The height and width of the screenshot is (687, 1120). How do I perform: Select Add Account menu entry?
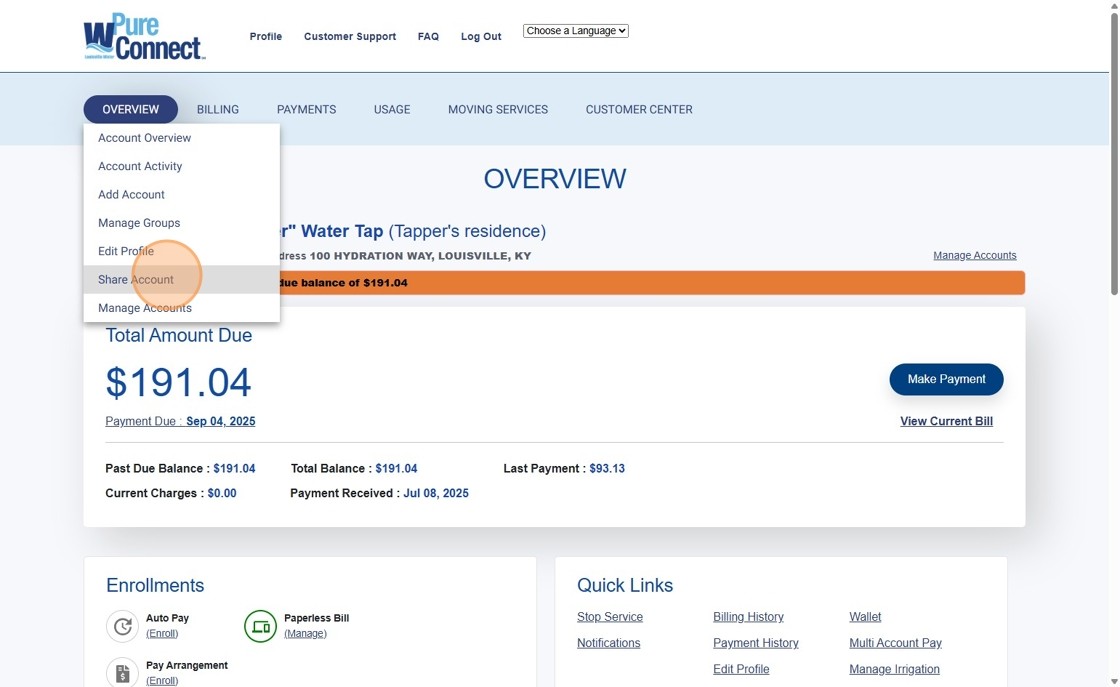[131, 195]
